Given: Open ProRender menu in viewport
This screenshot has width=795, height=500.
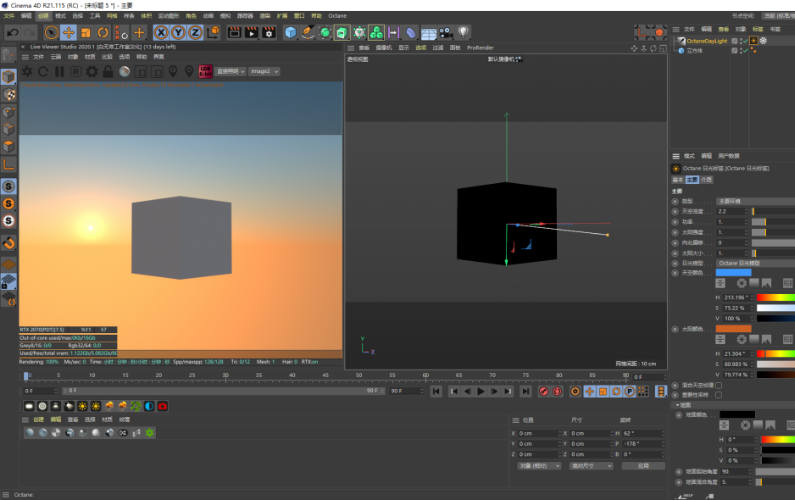Looking at the screenshot, I should pos(480,47).
